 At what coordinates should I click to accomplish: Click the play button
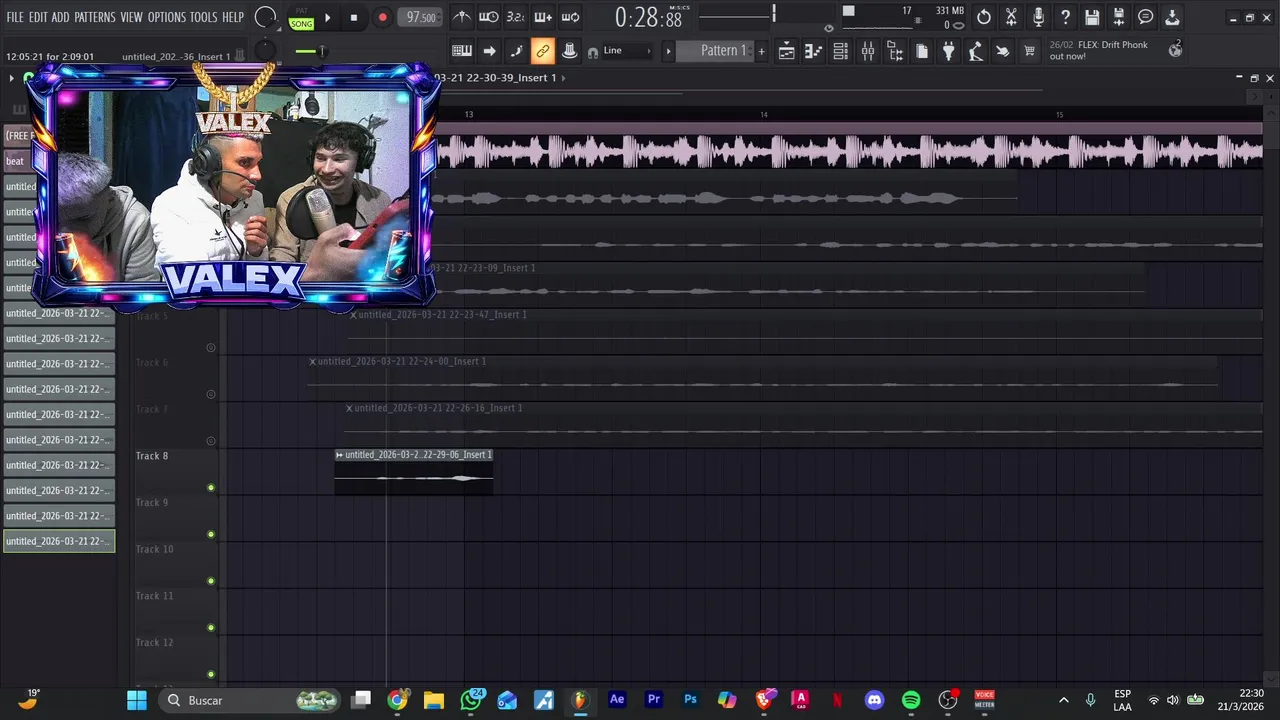[327, 18]
